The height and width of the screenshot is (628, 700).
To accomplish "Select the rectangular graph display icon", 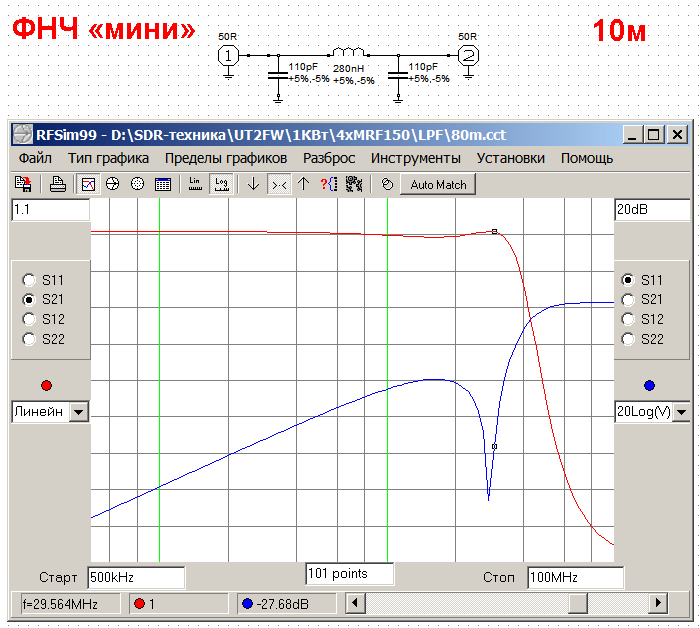I will [x=88, y=184].
